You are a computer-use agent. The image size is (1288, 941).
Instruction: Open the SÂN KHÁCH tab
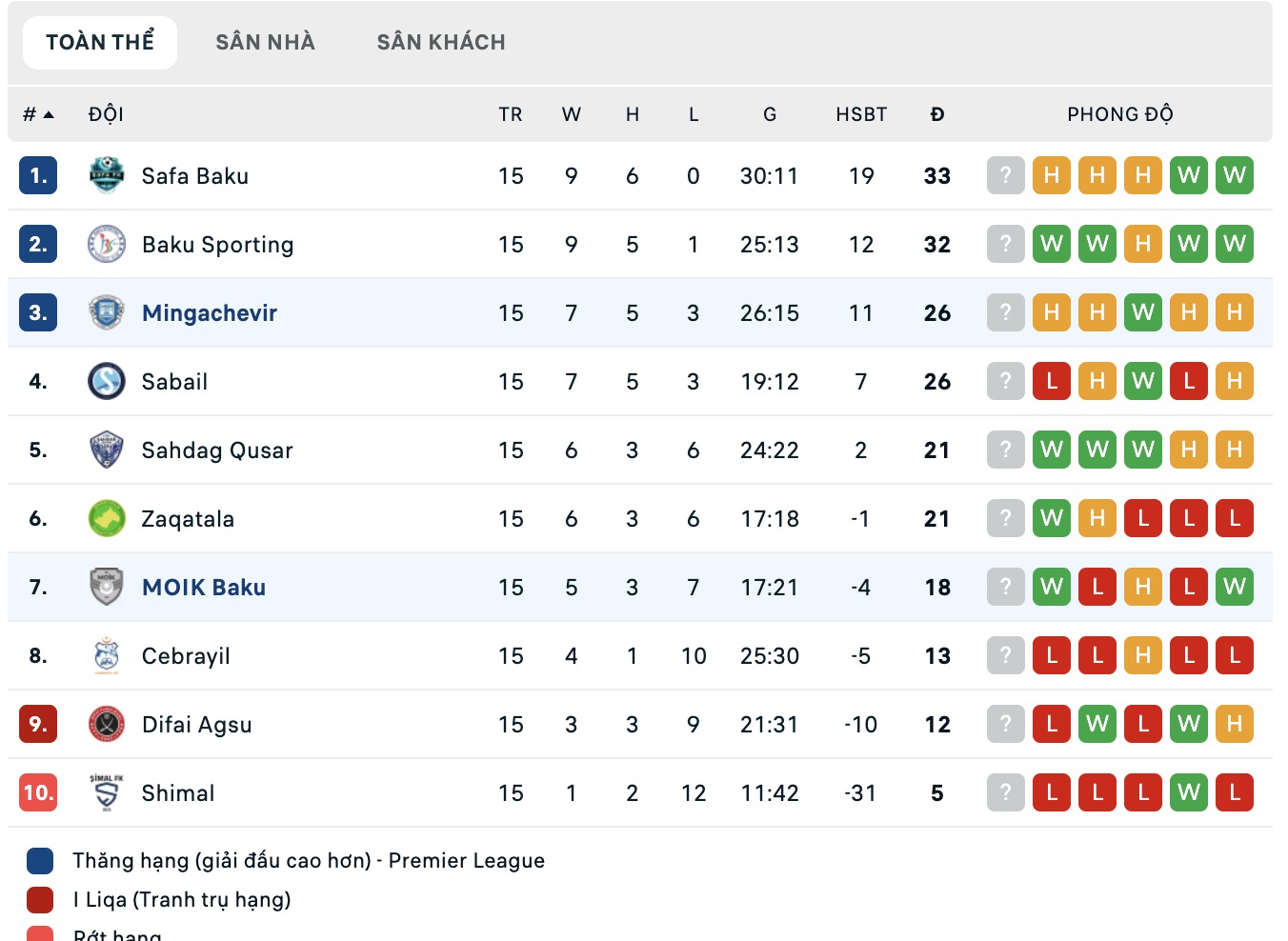tap(440, 42)
